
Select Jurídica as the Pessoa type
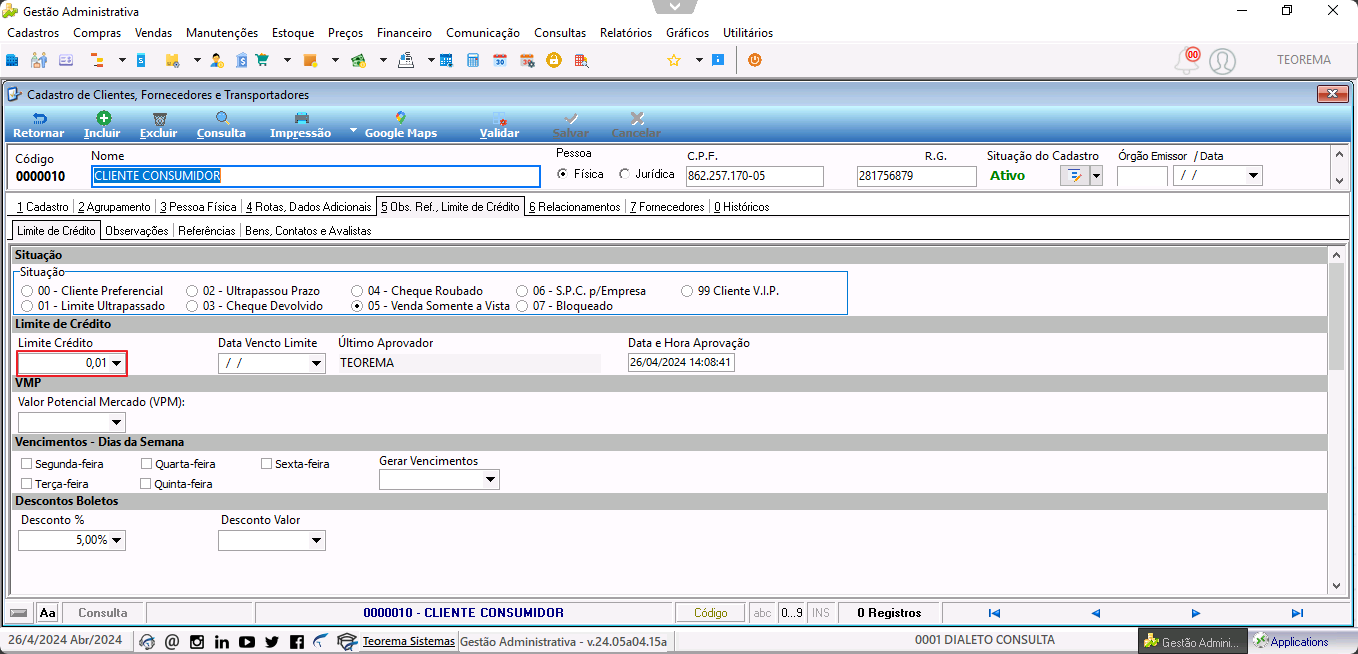click(x=625, y=174)
